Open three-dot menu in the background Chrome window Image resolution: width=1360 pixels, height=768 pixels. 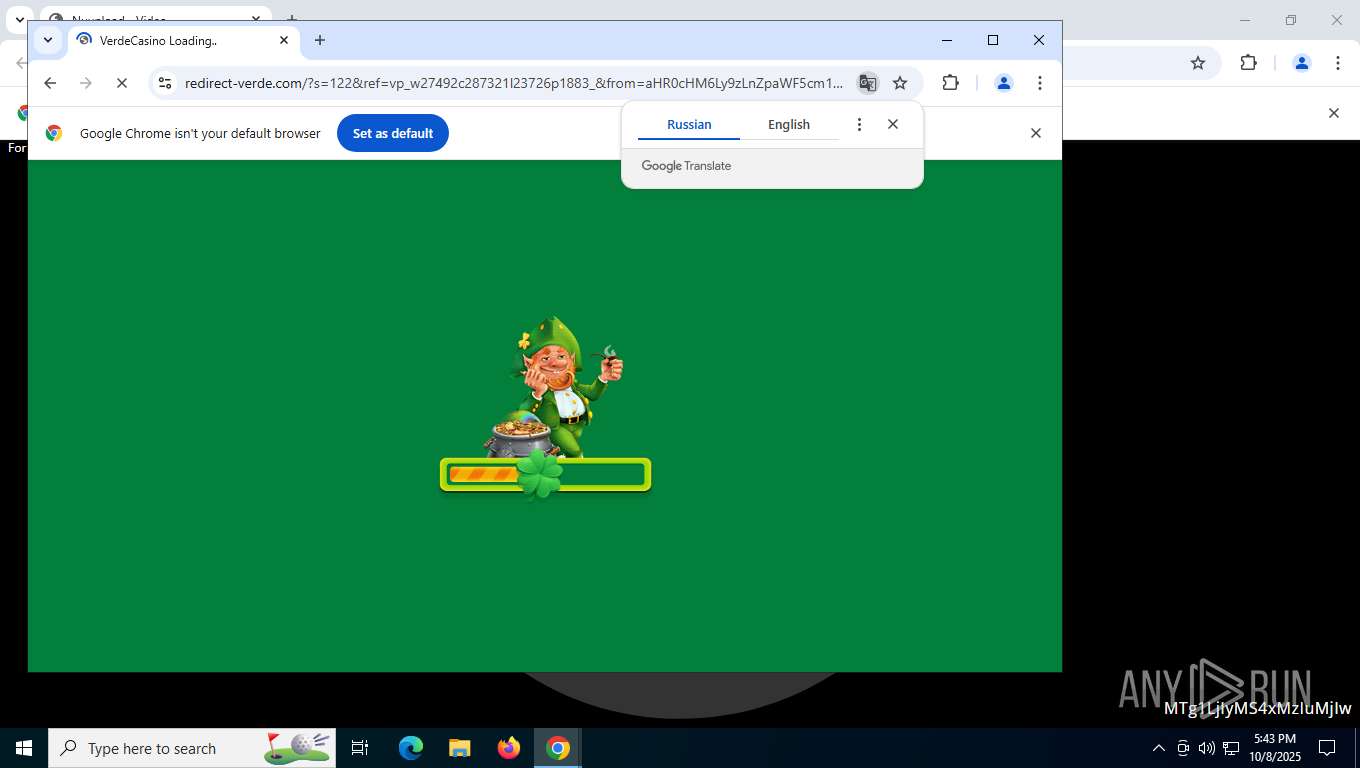click(x=1338, y=63)
